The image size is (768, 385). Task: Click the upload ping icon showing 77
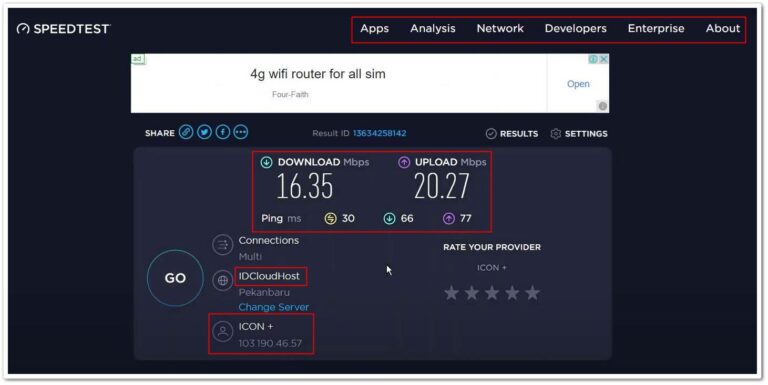tap(449, 218)
